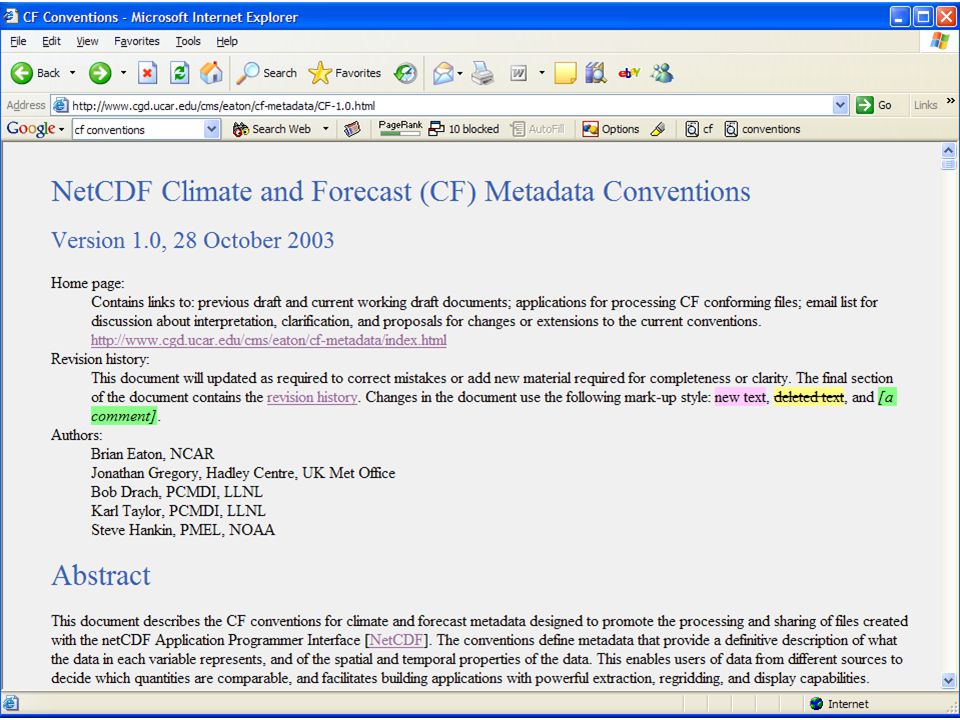This screenshot has width=960, height=720.
Task: Print the page with the printer icon
Action: [x=482, y=73]
